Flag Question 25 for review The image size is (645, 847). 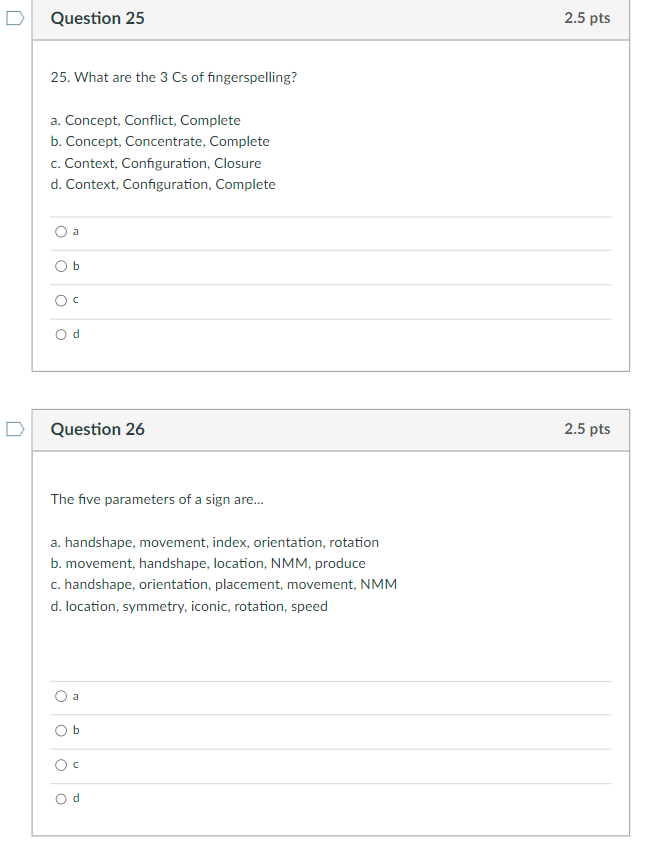coord(12,16)
